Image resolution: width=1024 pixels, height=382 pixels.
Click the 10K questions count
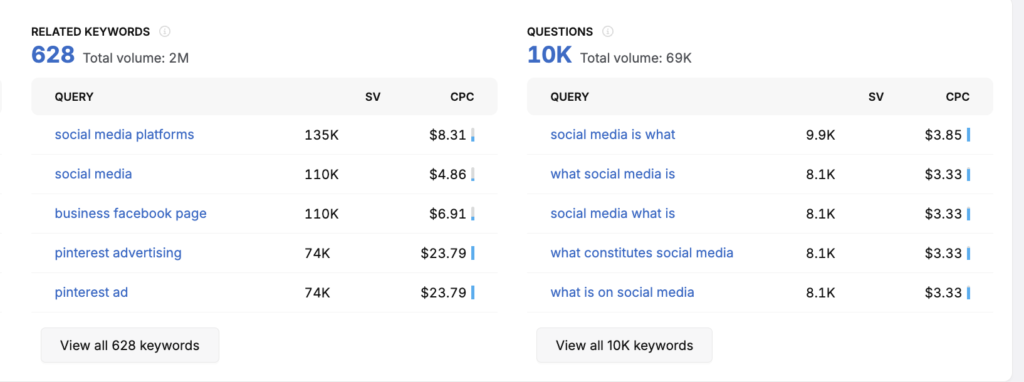click(549, 56)
